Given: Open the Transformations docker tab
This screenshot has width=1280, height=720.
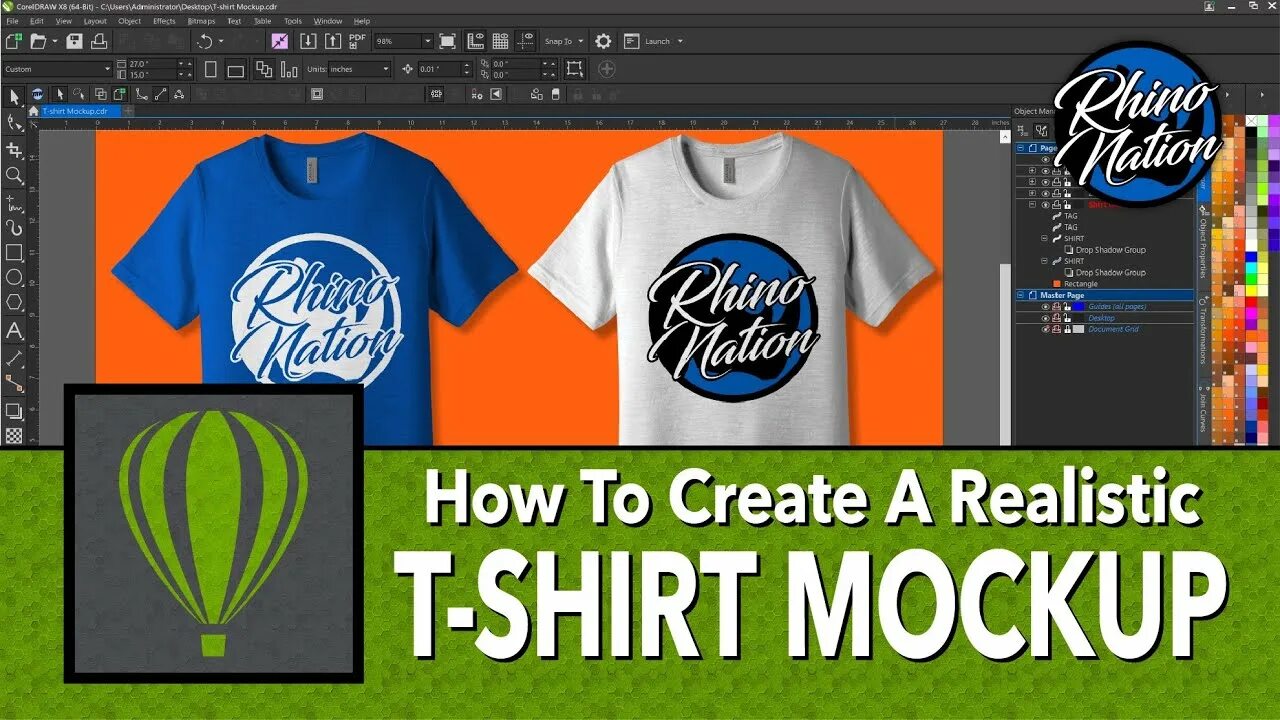Looking at the screenshot, I should coord(1204,335).
